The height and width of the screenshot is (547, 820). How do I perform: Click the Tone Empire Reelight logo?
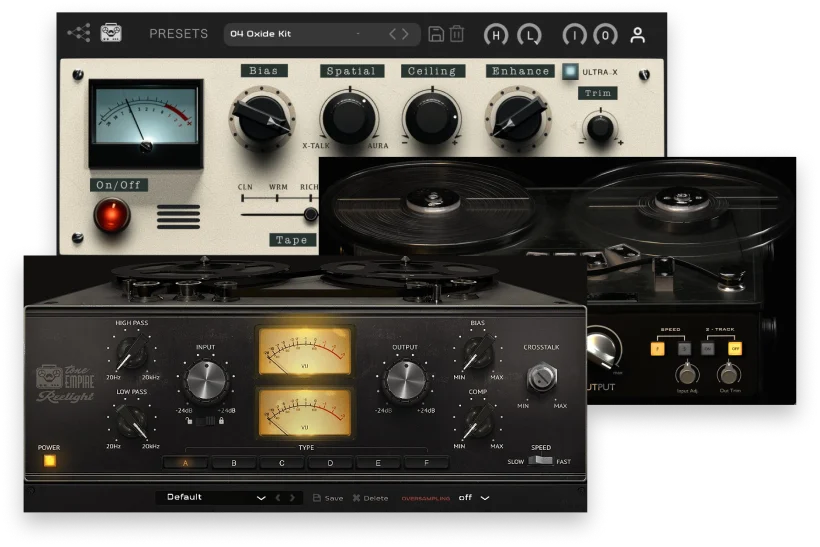(65, 384)
